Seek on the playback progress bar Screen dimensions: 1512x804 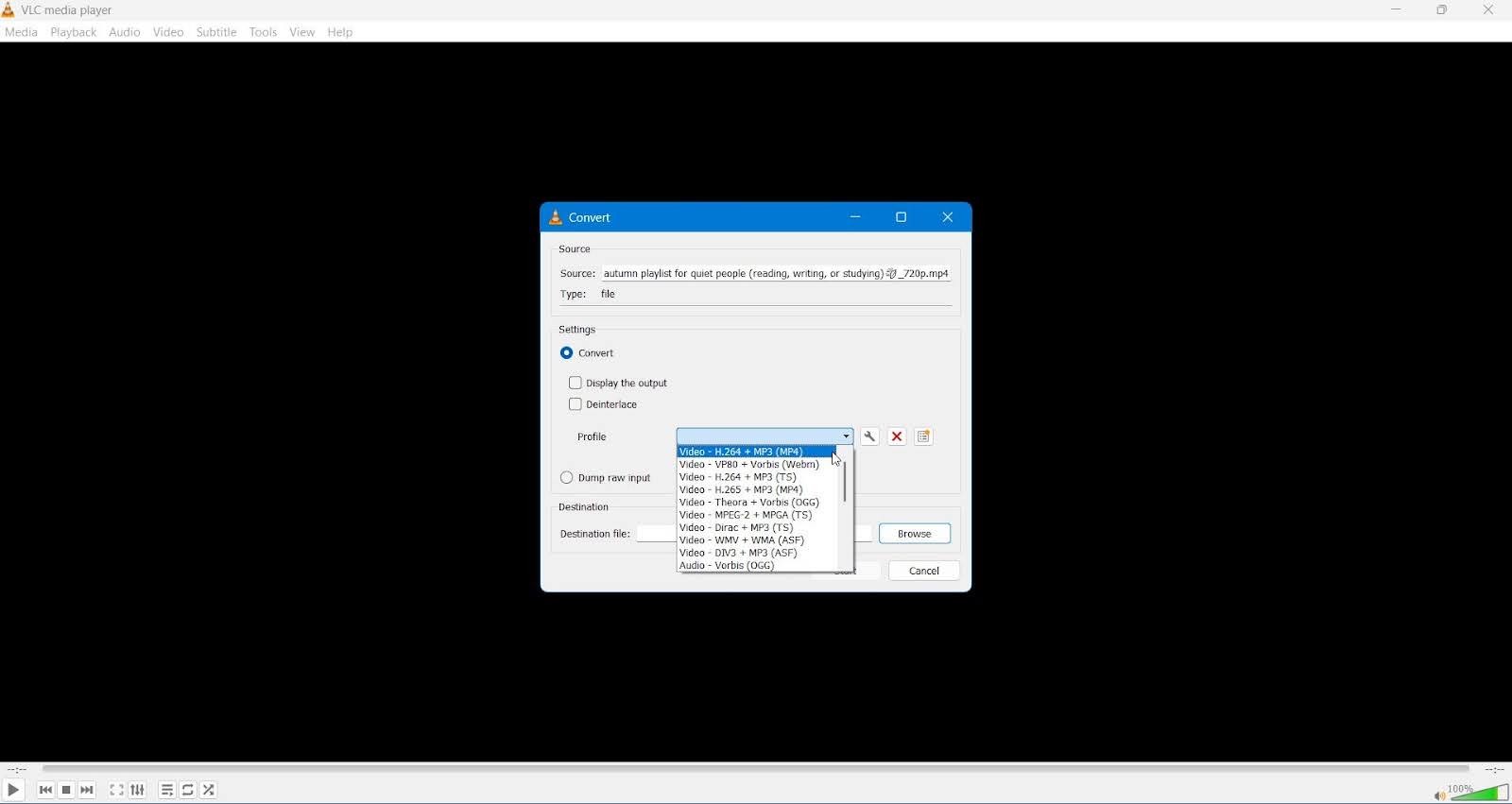756,770
